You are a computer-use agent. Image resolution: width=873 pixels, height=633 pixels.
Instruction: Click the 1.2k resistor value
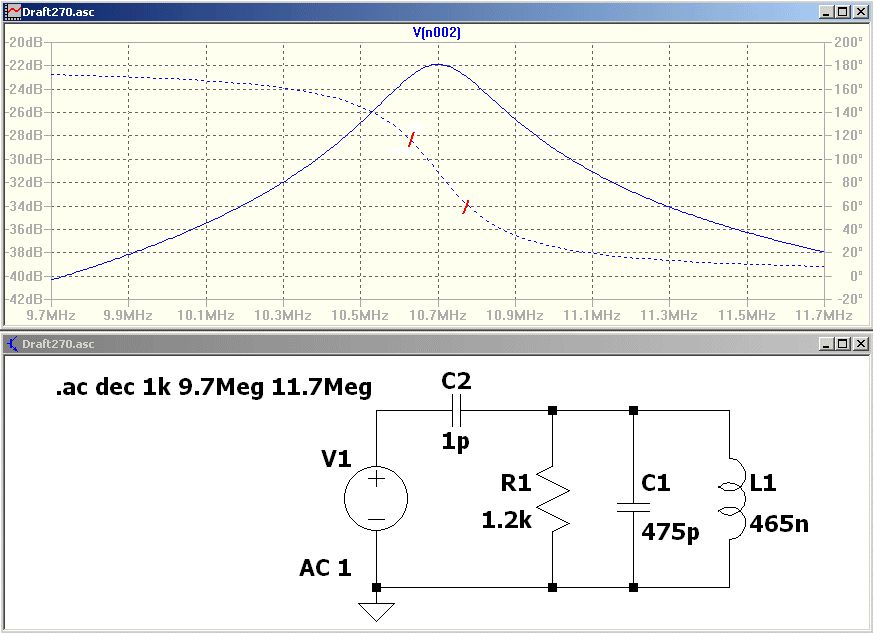507,520
